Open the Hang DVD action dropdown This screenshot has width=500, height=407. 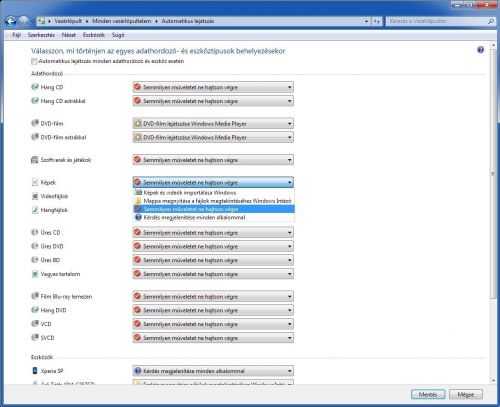pos(213,310)
